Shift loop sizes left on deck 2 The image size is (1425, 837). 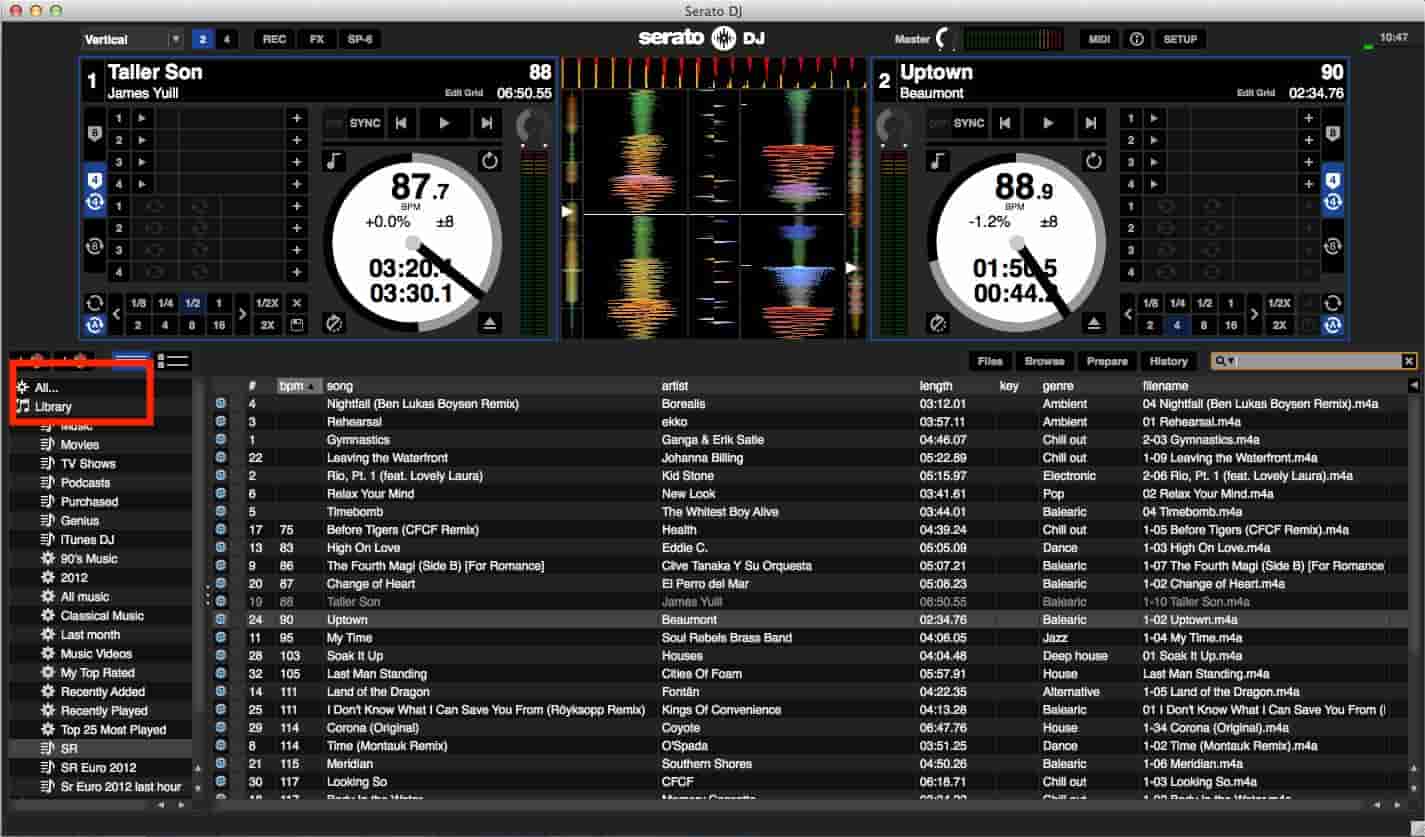[1129, 314]
